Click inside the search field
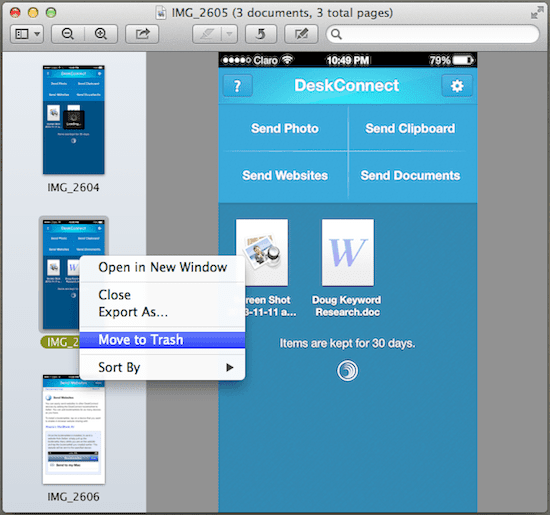 [432, 34]
